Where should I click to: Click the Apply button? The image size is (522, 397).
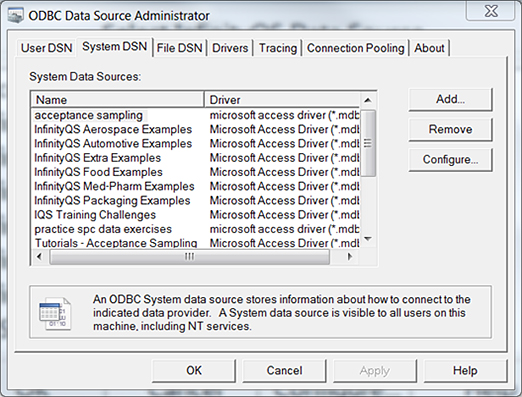tap(375, 370)
